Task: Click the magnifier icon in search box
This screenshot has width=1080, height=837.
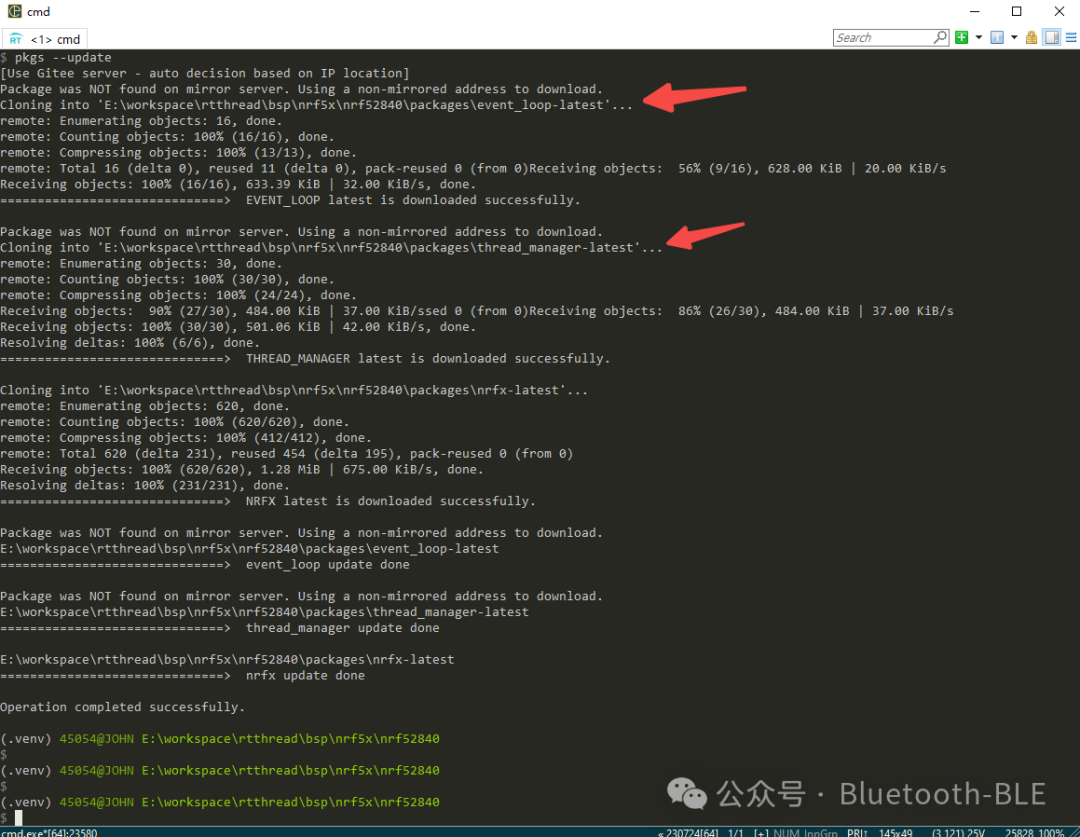Action: 939,37
